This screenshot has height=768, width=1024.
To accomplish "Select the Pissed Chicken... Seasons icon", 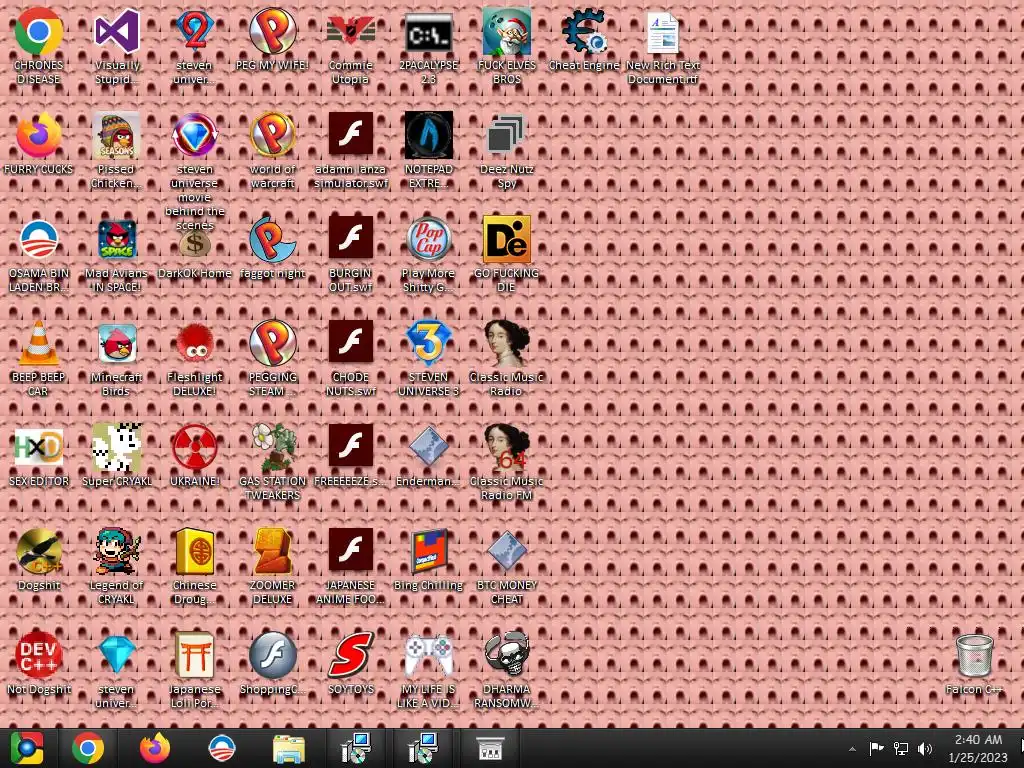I will point(116,150).
